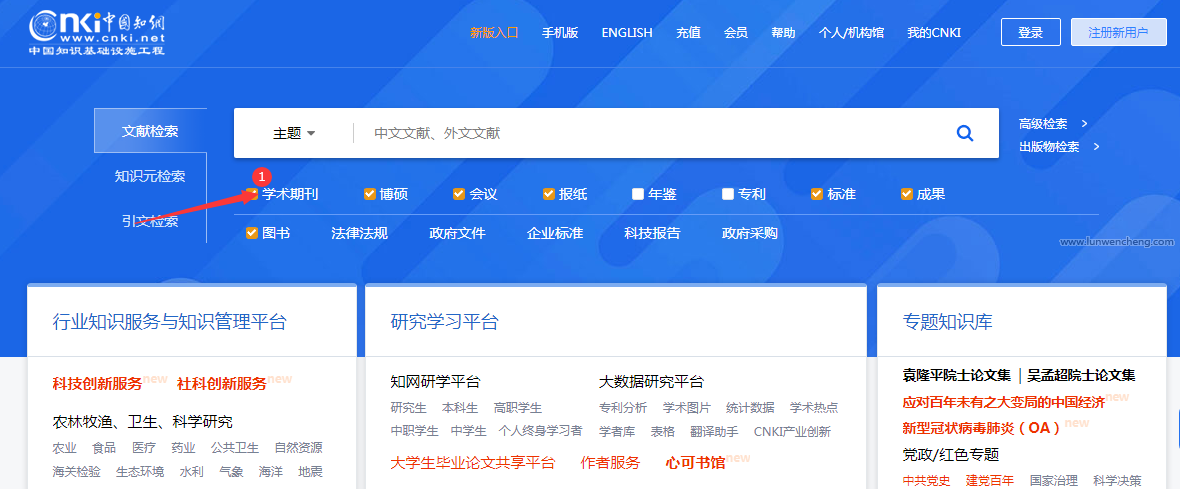1180x489 pixels.
Task: Click 科学决策 topic link
Action: coord(1118,480)
